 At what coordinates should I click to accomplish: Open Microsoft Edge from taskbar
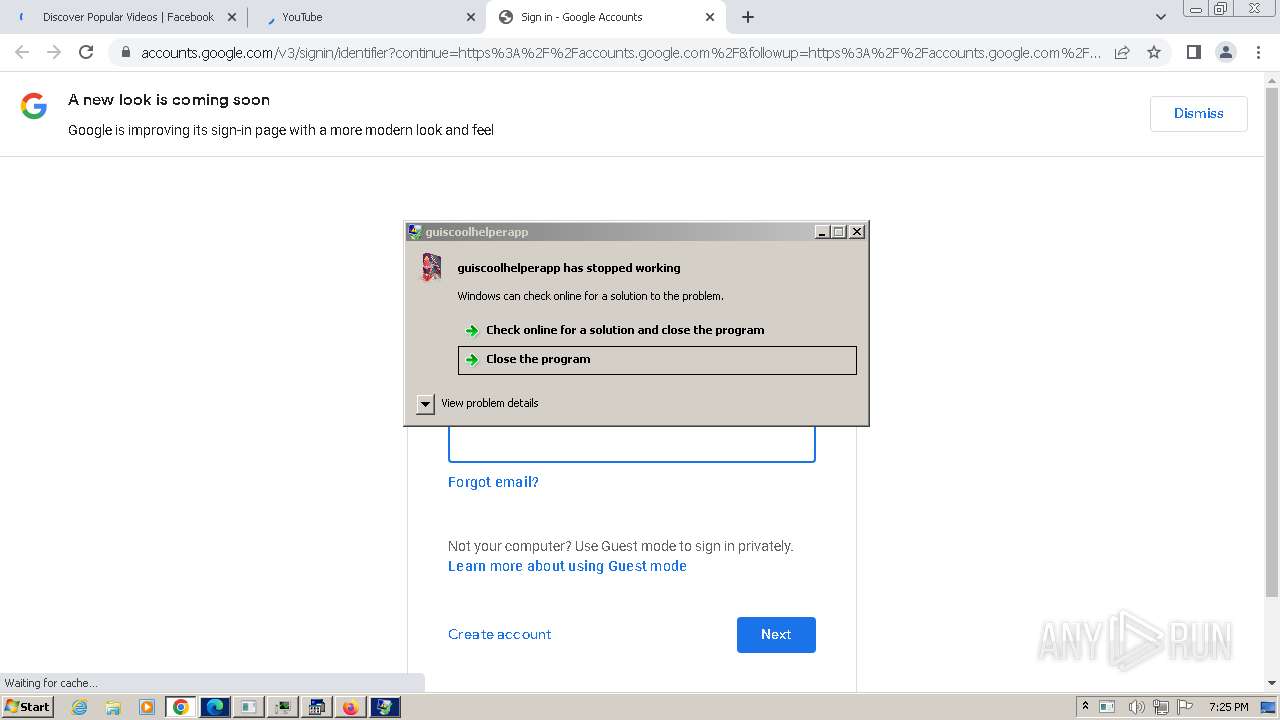click(x=214, y=707)
